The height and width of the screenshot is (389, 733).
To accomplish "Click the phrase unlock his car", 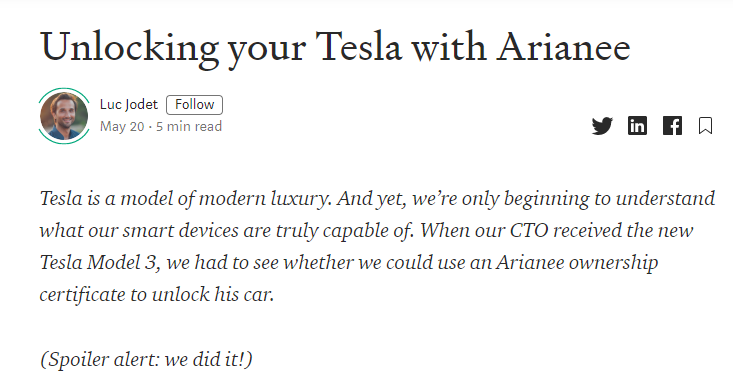I will [x=213, y=295].
